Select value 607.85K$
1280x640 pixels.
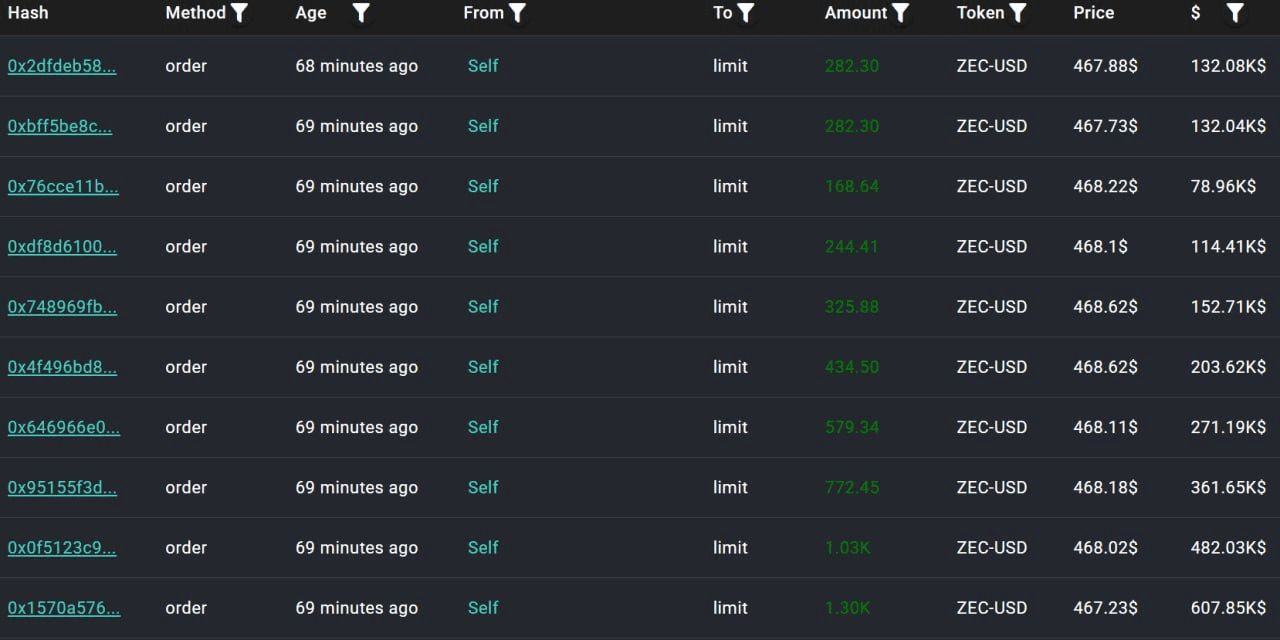coord(1228,608)
